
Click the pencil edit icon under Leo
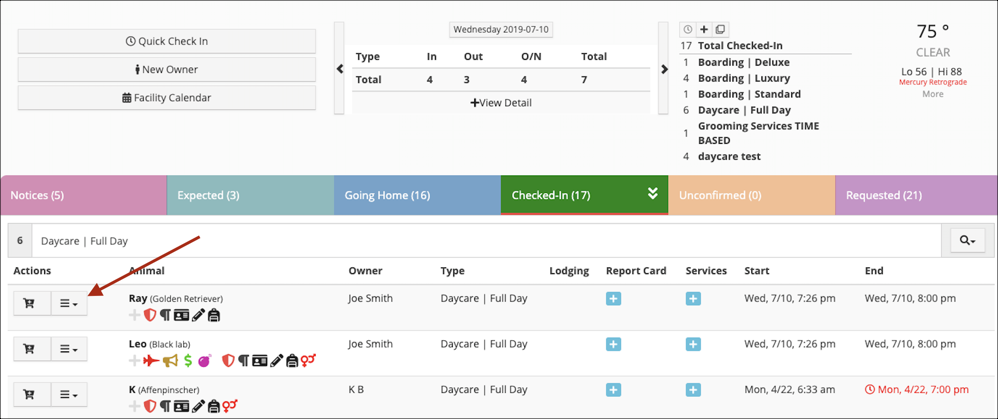coord(276,360)
